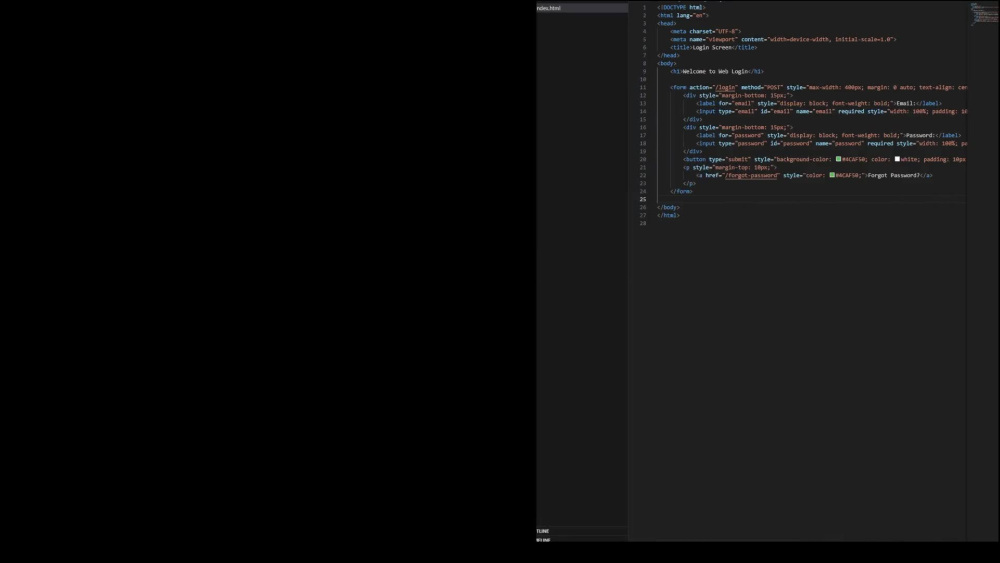Click the "viewport" meta name value
Screen dimensions: 1000x563
[x=721, y=40]
